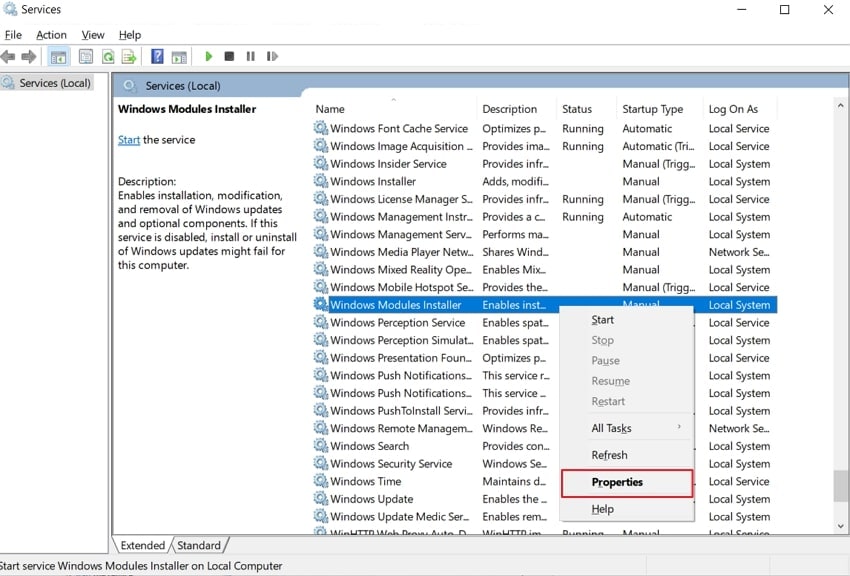The image size is (850, 576).
Task: Sort by clicking the Startup Type column header
Action: click(x=655, y=108)
